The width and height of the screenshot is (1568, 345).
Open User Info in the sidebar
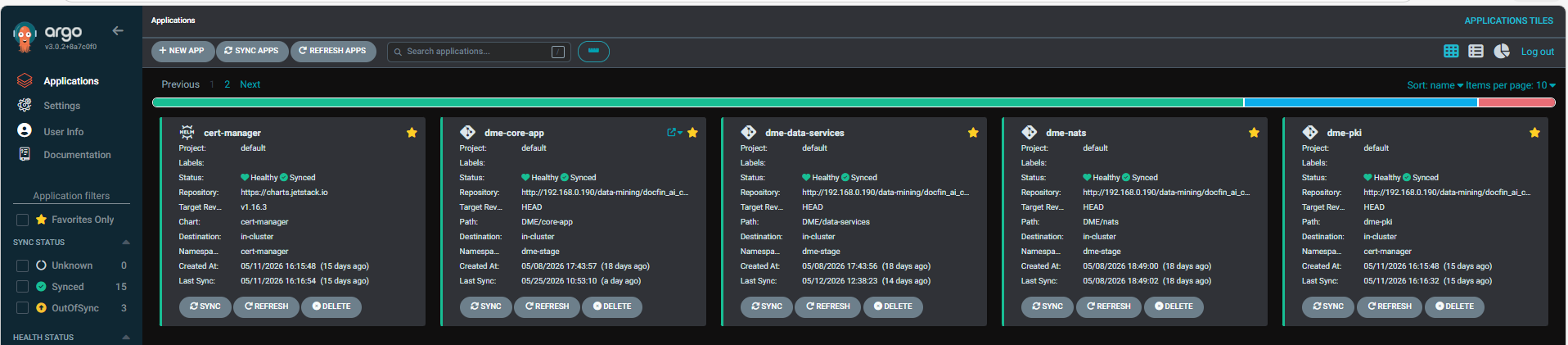(x=64, y=132)
